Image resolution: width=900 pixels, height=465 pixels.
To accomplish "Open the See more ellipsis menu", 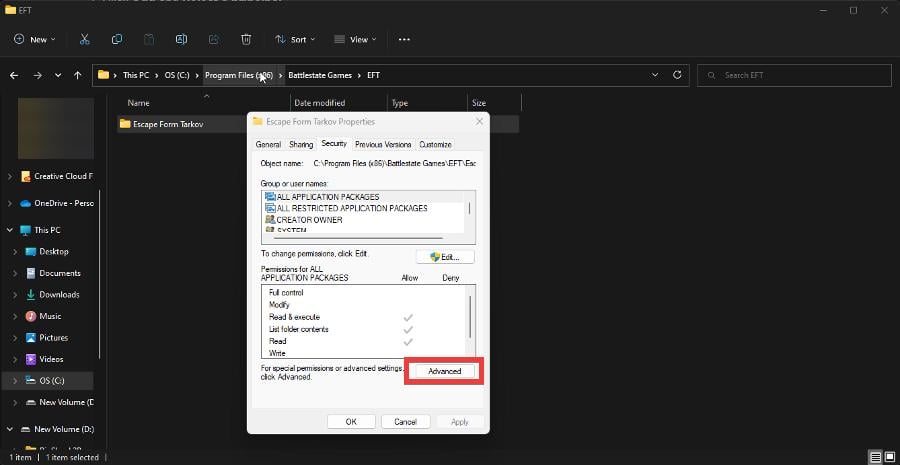I will click(404, 40).
